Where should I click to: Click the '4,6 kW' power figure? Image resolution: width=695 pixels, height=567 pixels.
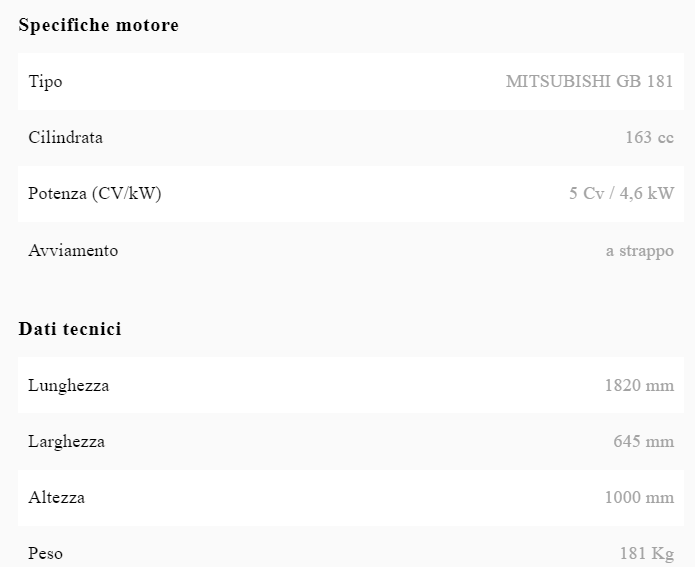pyautogui.click(x=646, y=193)
